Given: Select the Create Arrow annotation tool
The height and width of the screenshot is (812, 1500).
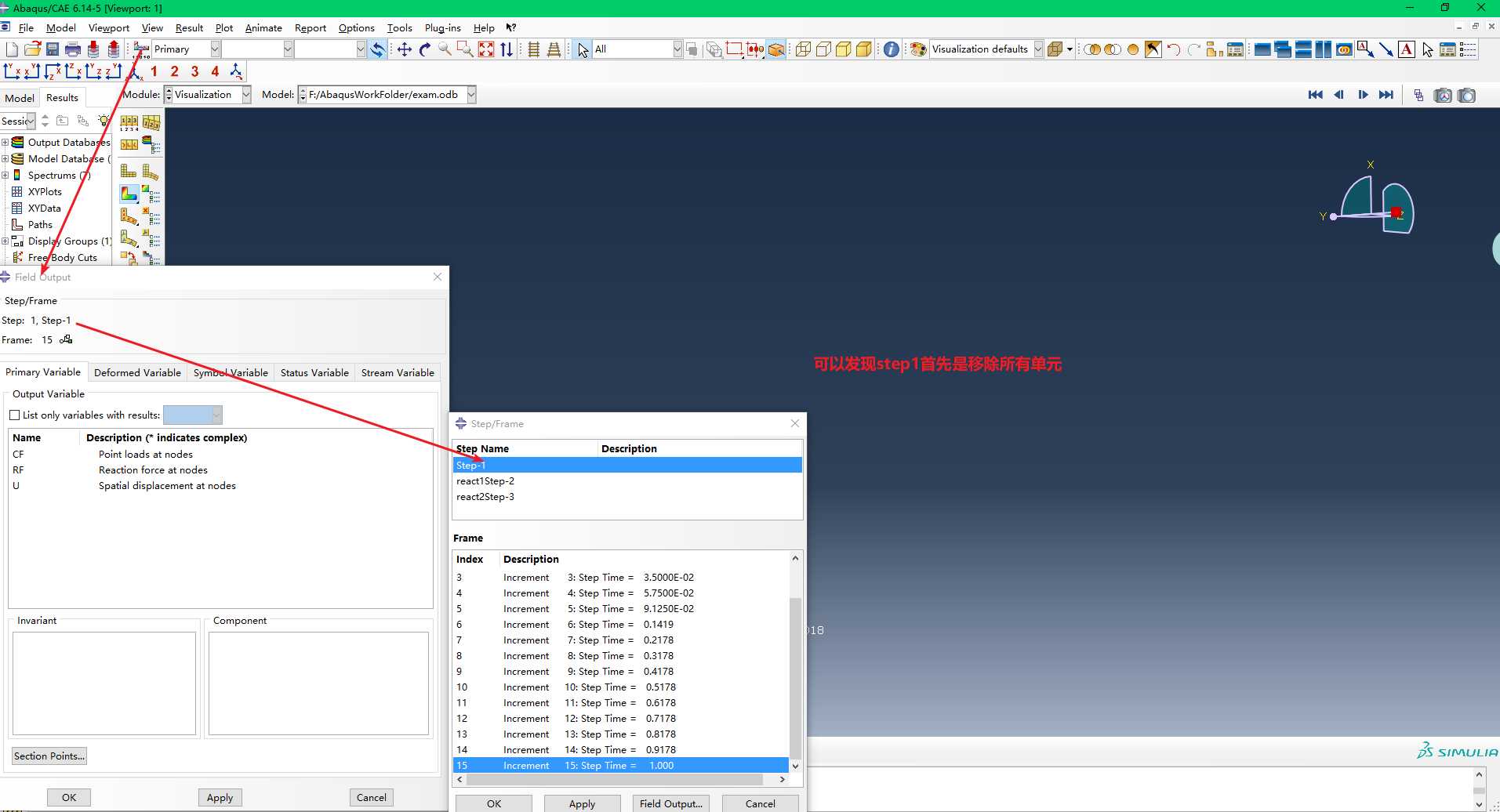Looking at the screenshot, I should [x=1386, y=49].
